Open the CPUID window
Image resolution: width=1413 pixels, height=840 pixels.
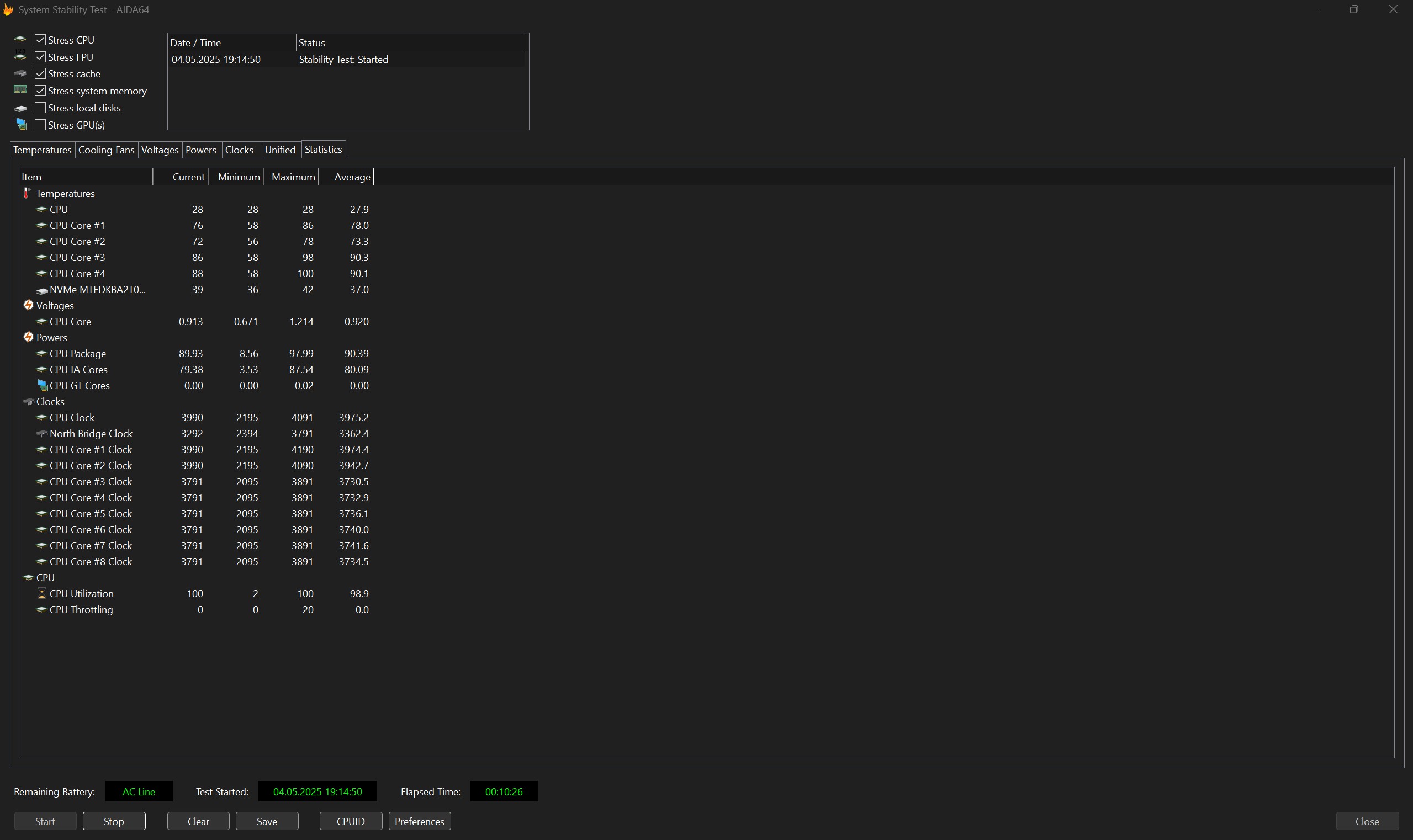[351, 821]
